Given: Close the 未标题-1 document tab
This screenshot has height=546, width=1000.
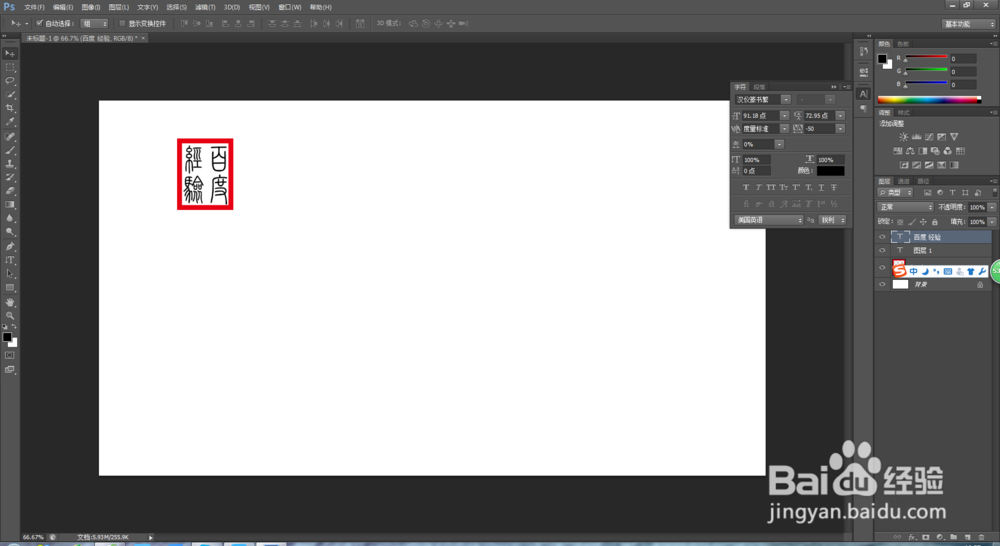Looking at the screenshot, I should point(143,38).
